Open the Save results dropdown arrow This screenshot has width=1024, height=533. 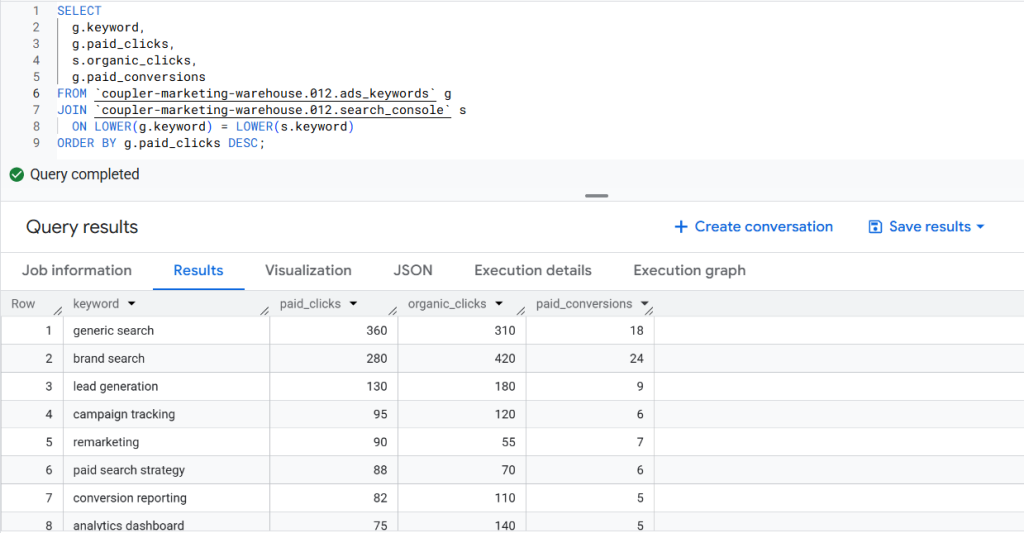click(x=980, y=227)
